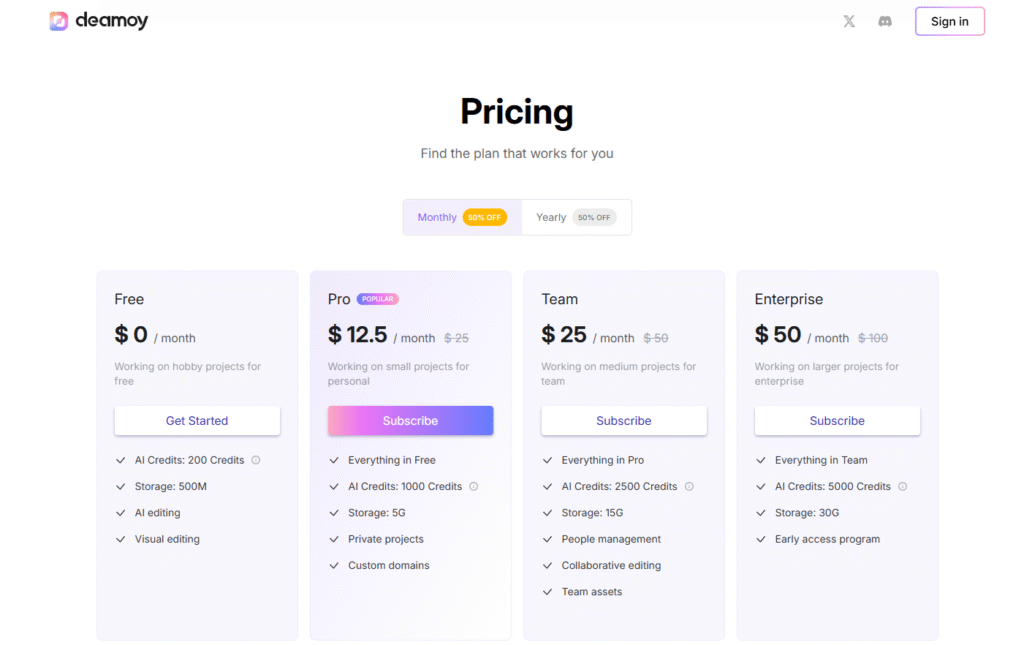Open the X (Twitter) social link
Image resolution: width=1024 pixels, height=645 pixels.
point(849,21)
